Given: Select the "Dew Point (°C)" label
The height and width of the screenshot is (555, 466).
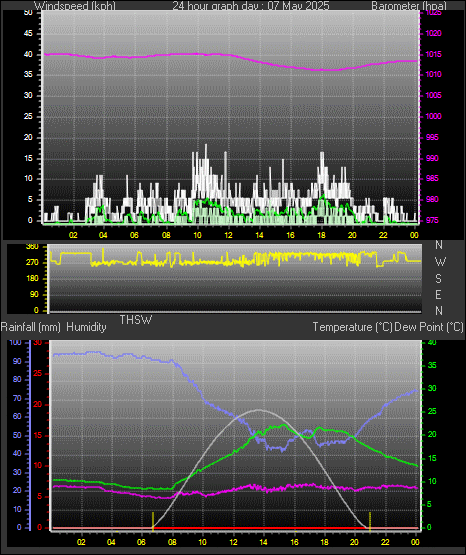Looking at the screenshot, I should pos(429,327).
